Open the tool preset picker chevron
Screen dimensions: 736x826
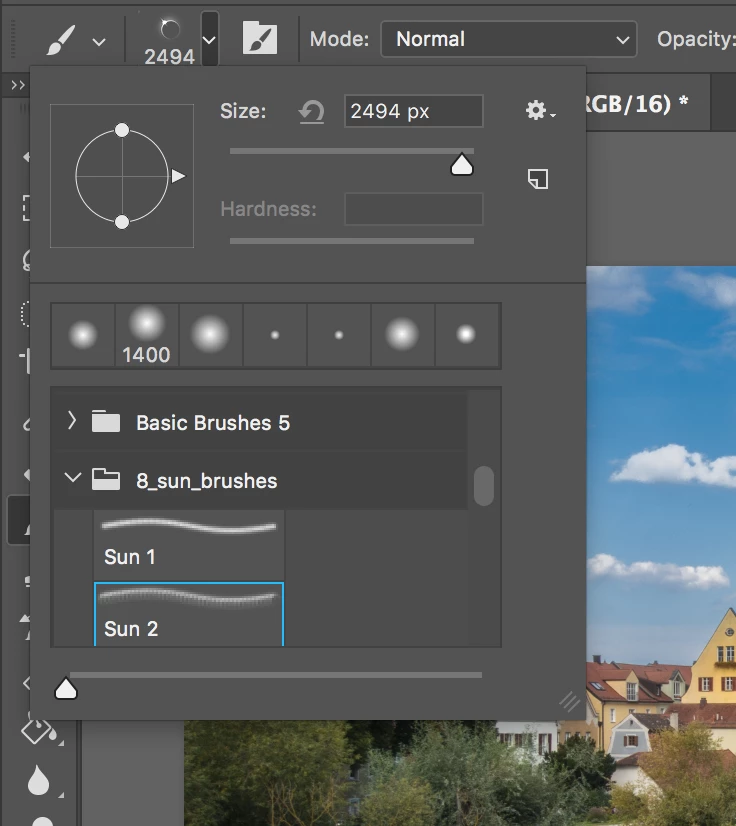[x=99, y=42]
